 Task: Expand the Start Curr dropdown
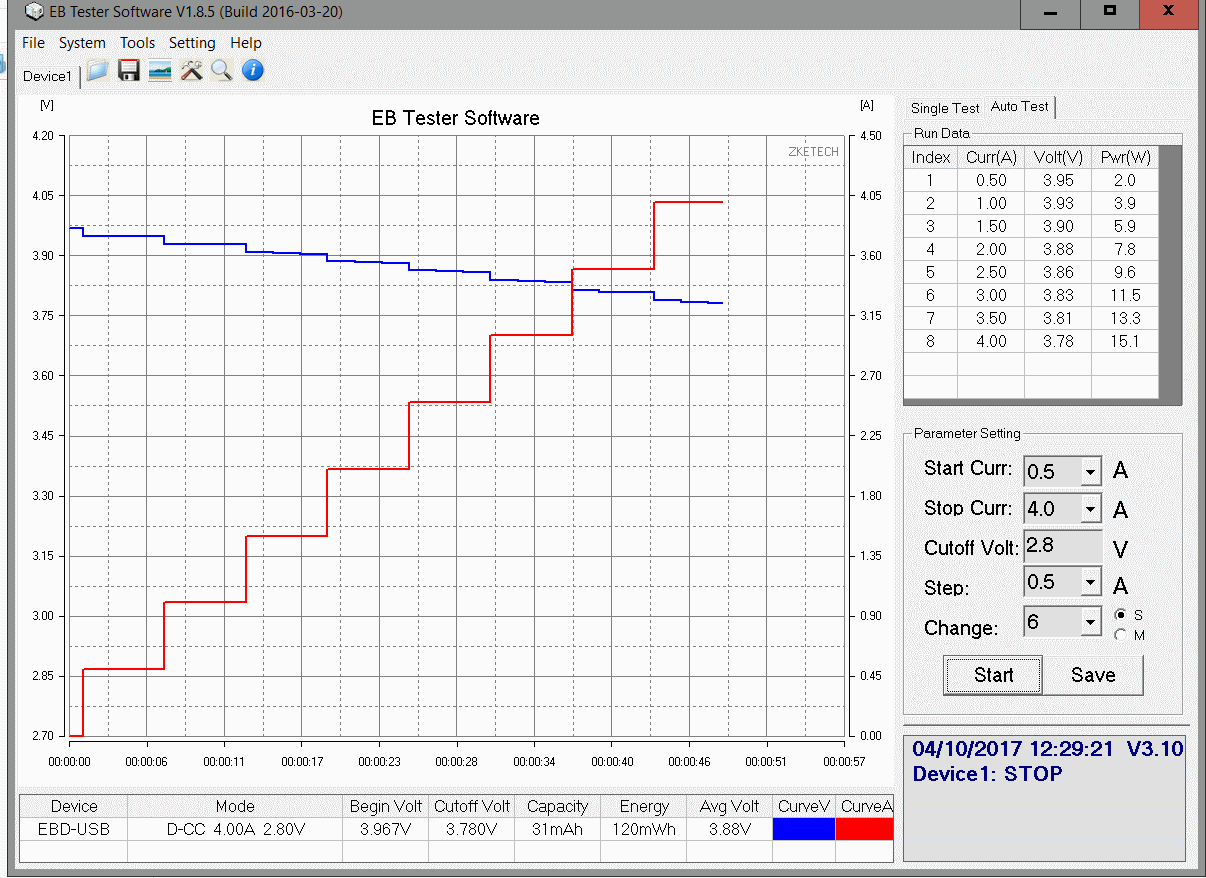[1090, 471]
